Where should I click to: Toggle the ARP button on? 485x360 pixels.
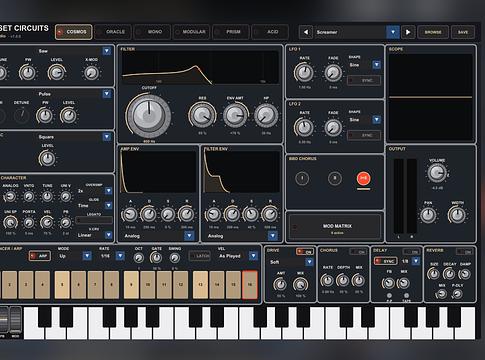[40, 256]
